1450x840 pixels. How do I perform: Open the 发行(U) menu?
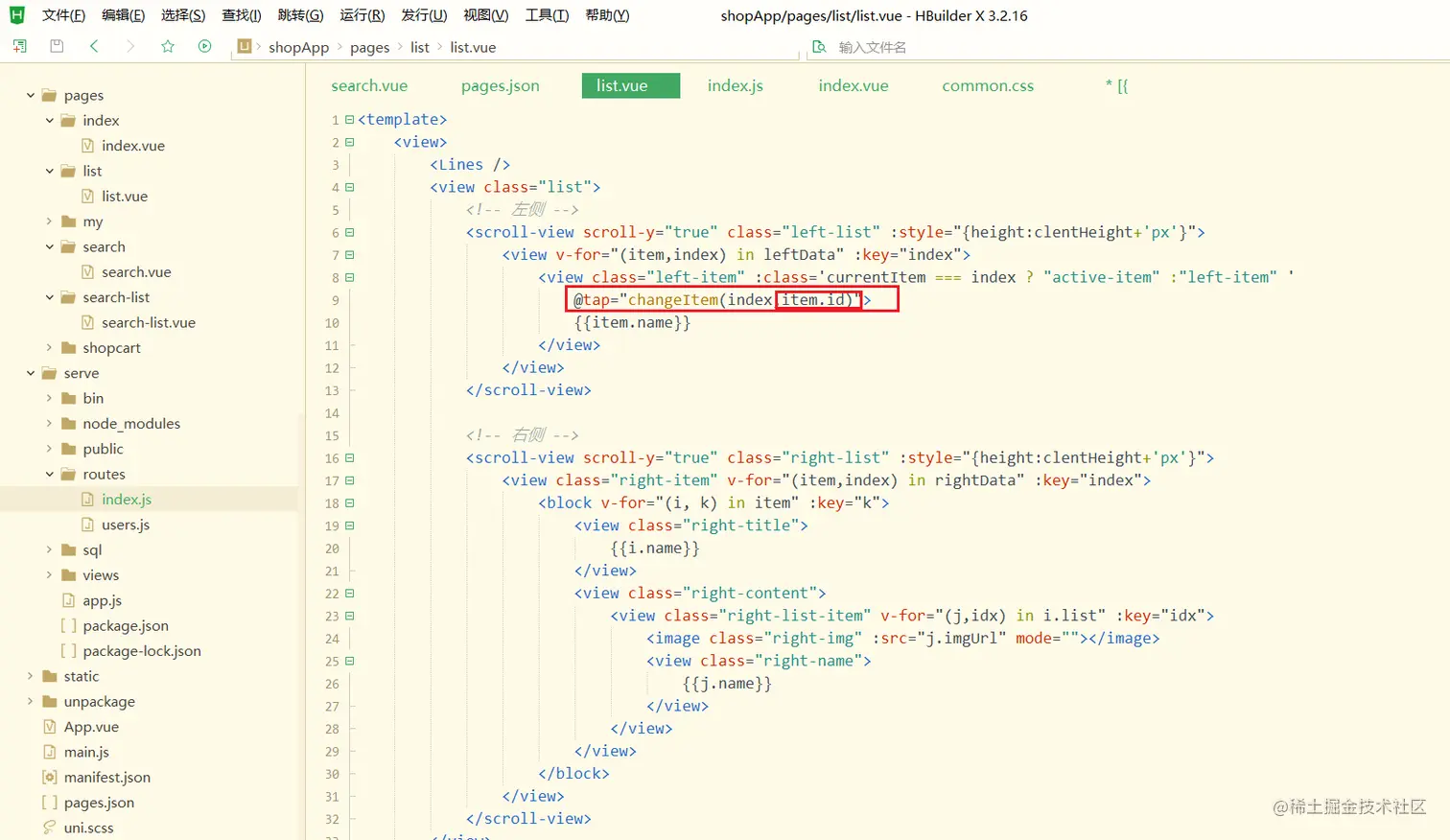[x=424, y=15]
